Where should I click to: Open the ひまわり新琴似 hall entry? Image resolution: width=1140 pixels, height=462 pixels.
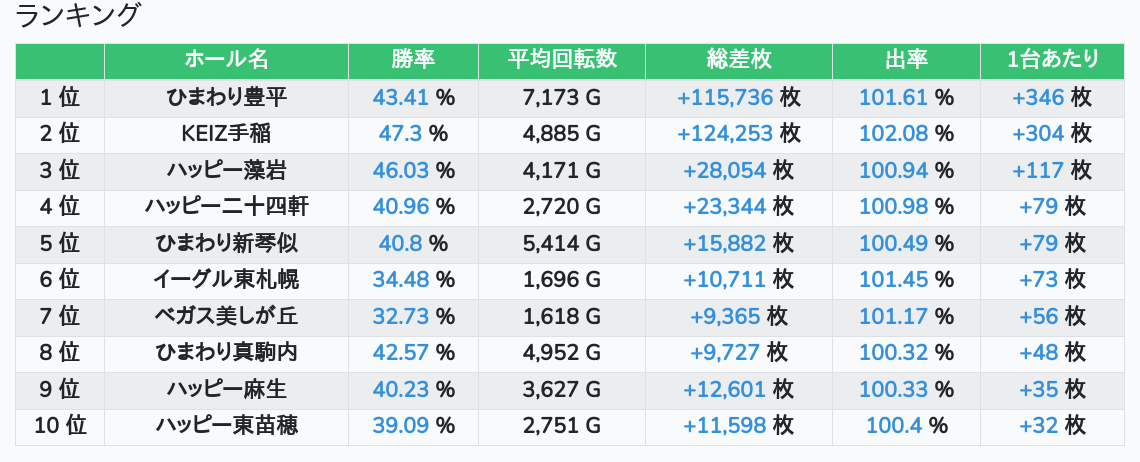(x=226, y=243)
